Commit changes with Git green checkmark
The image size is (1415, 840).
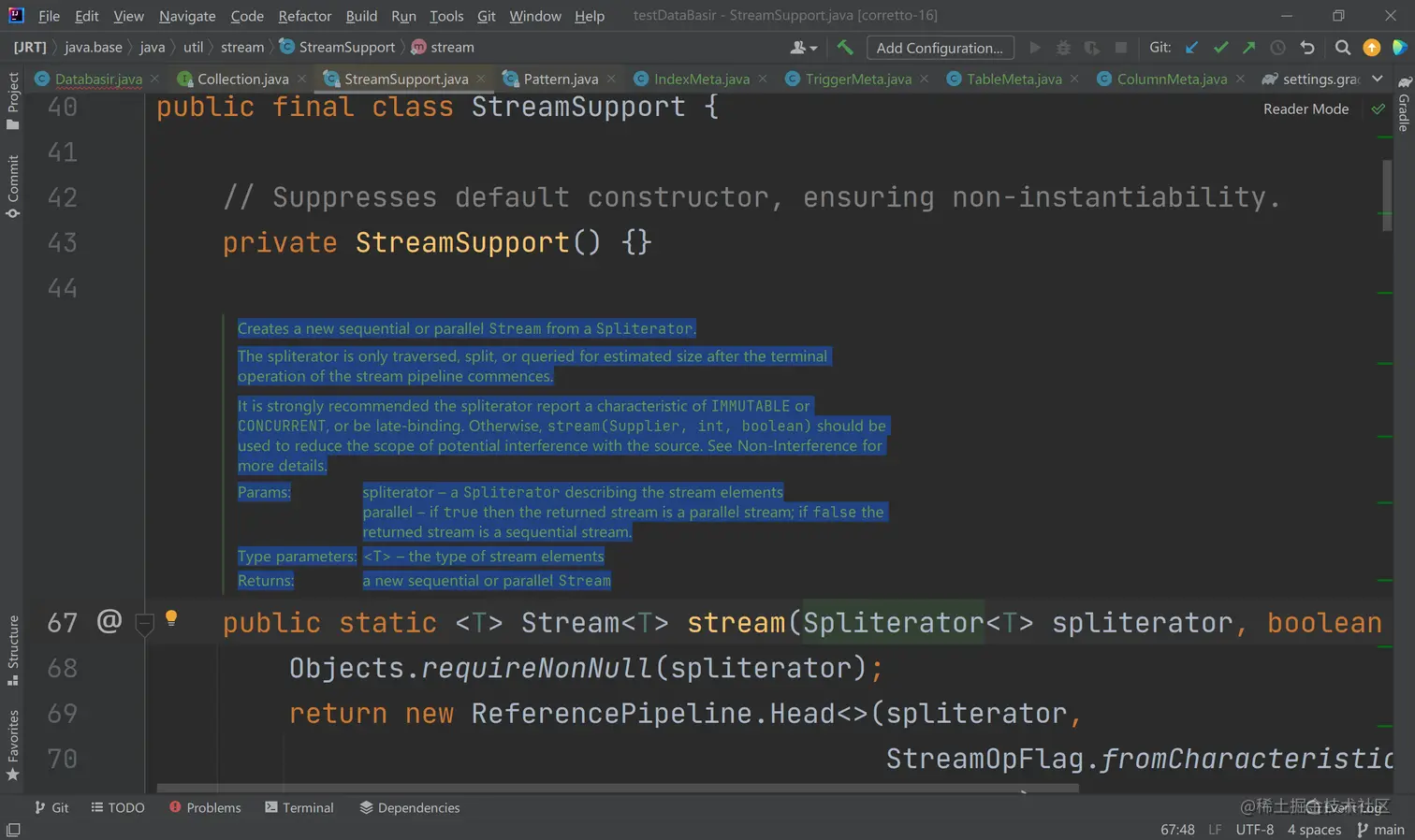pyautogui.click(x=1220, y=47)
